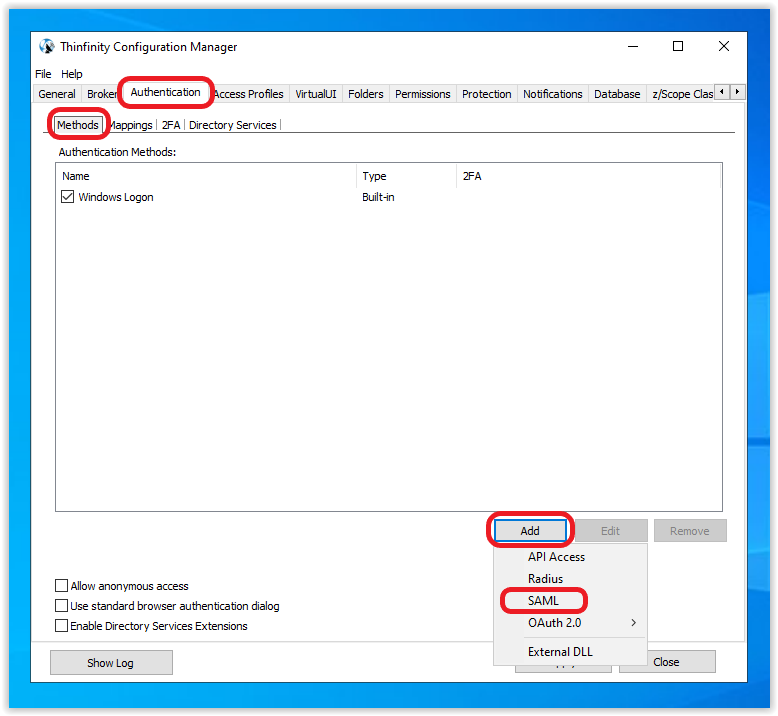778x716 pixels.
Task: Open the Add authentication method dropdown
Action: pos(529,531)
